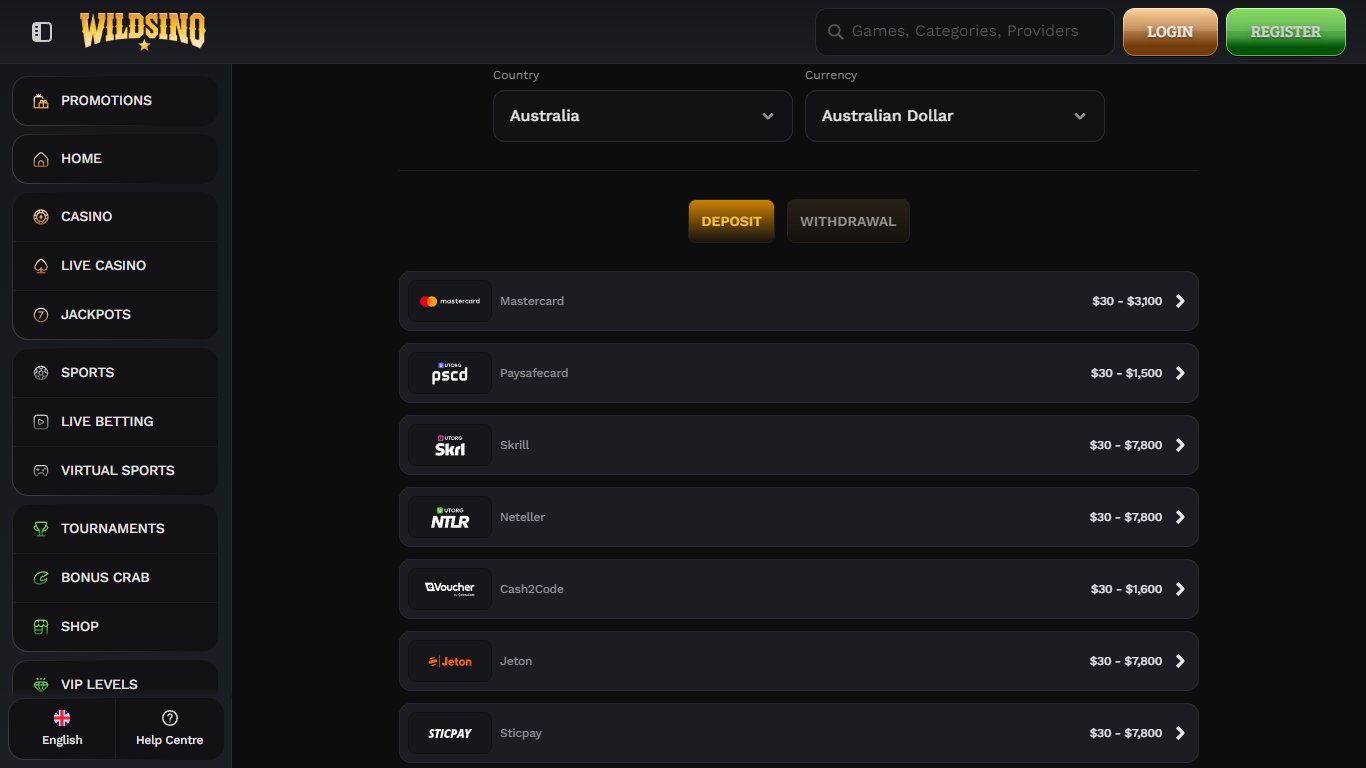Switch to the Withdrawal tab
This screenshot has width=1366, height=768.
(x=848, y=221)
